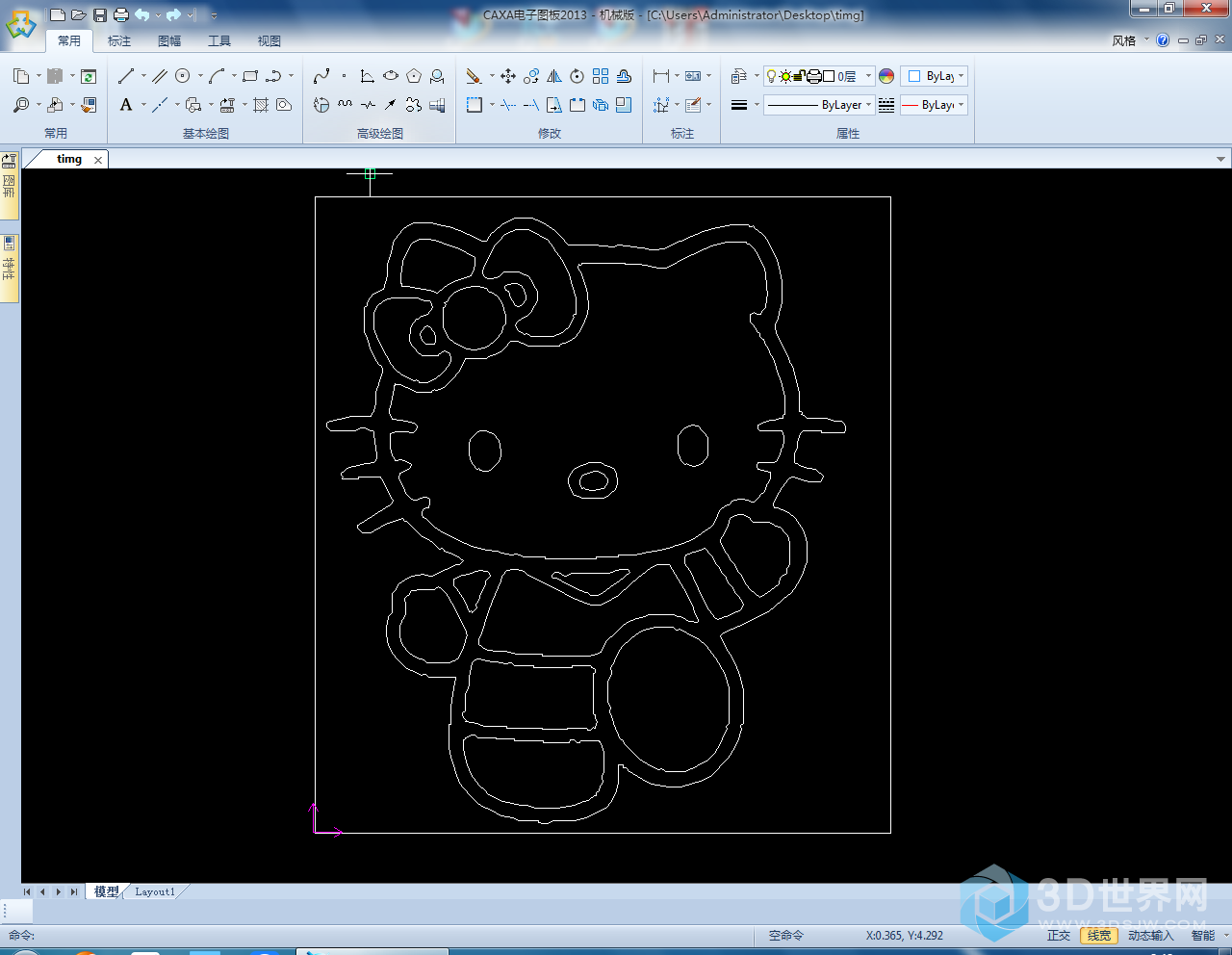Toggle layer freeze sun icon
Screen dimensions: 1232x955
(x=785, y=76)
